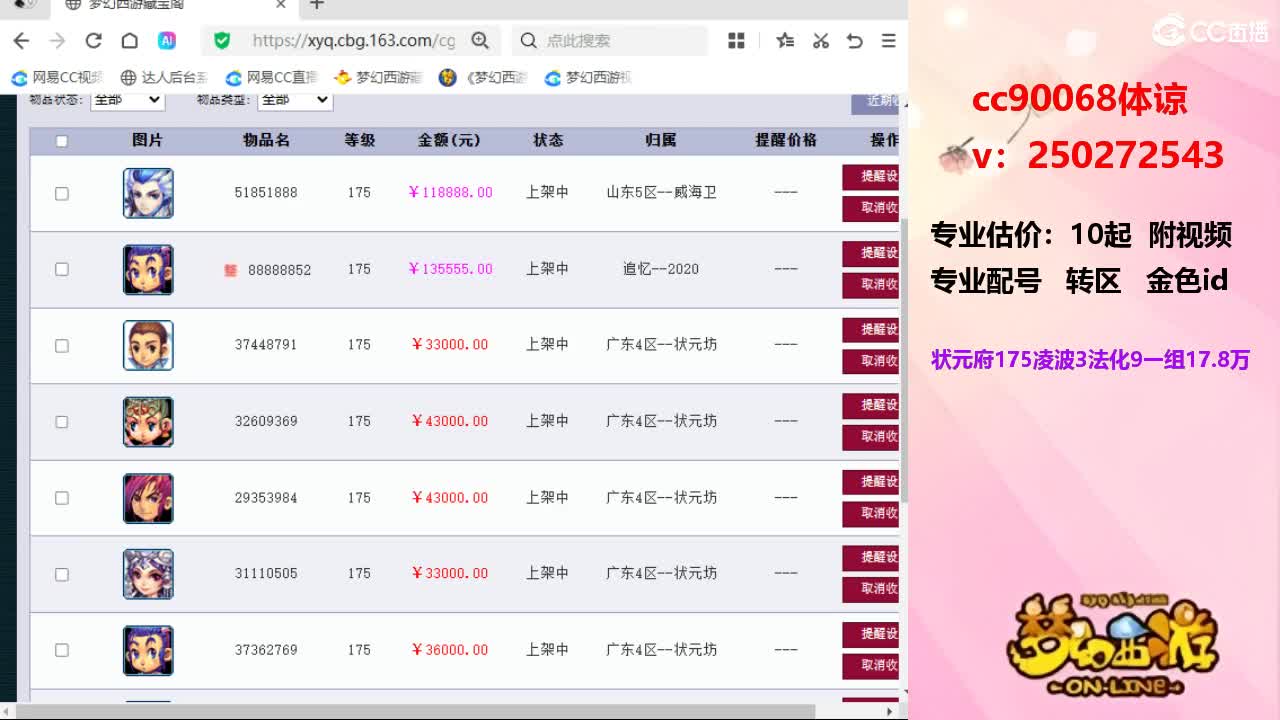
Task: Open character avatar for item 37448791
Action: [x=148, y=345]
